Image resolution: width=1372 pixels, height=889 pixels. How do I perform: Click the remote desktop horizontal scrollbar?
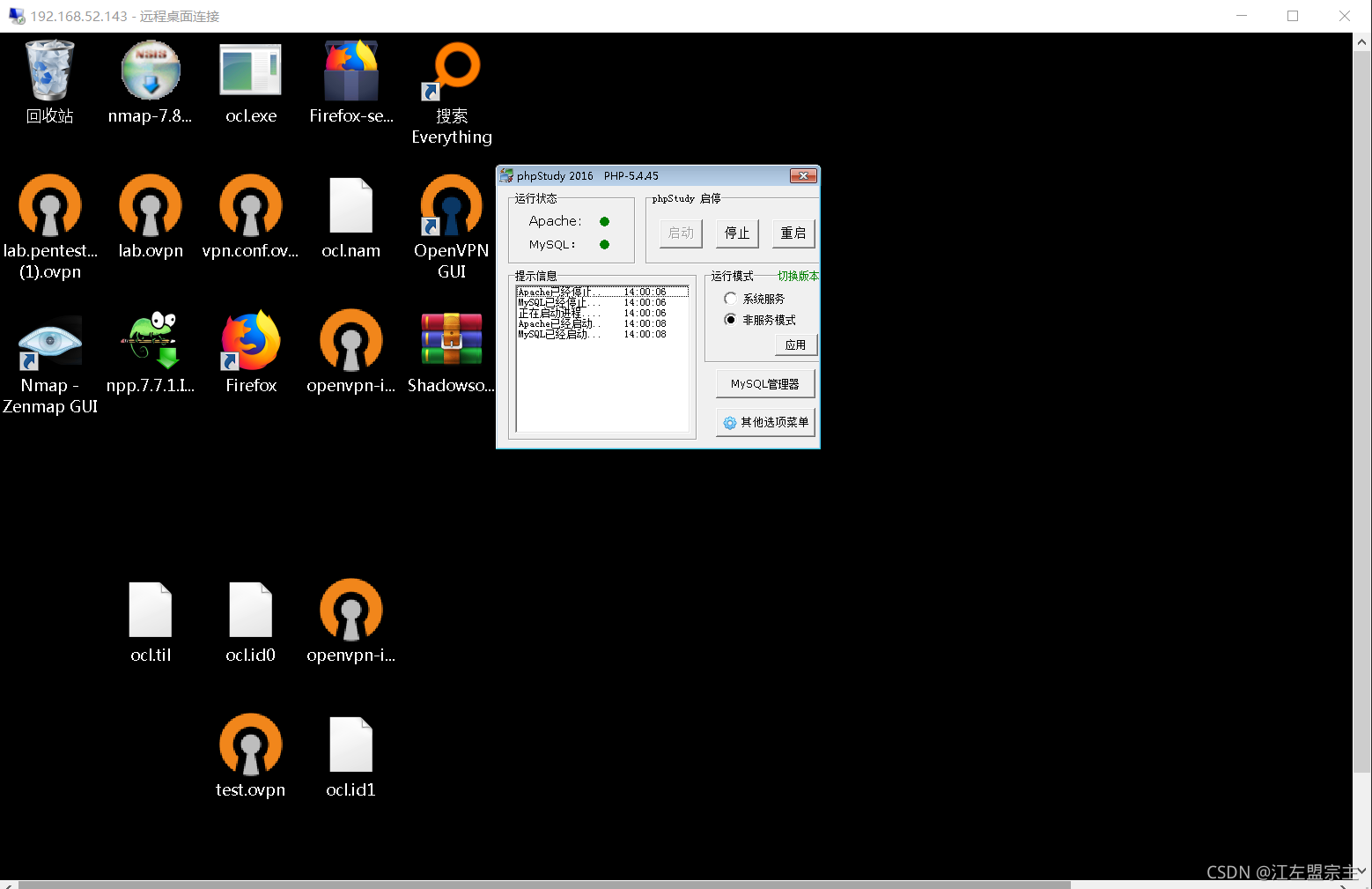pos(544,885)
